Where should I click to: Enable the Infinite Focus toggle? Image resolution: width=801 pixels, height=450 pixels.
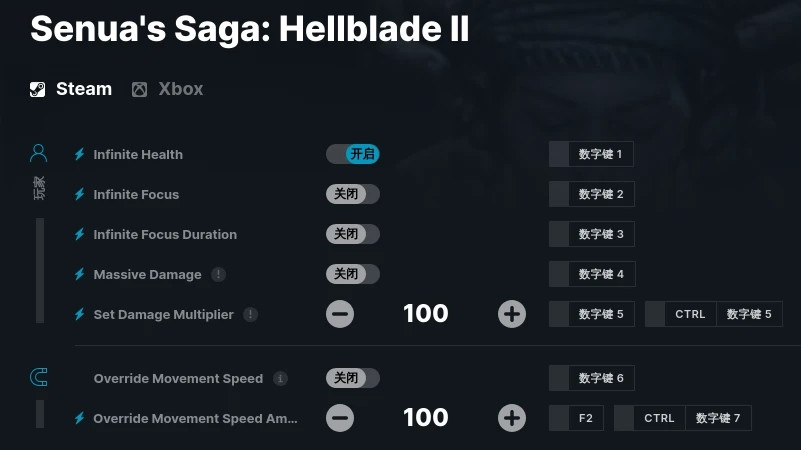pos(352,194)
